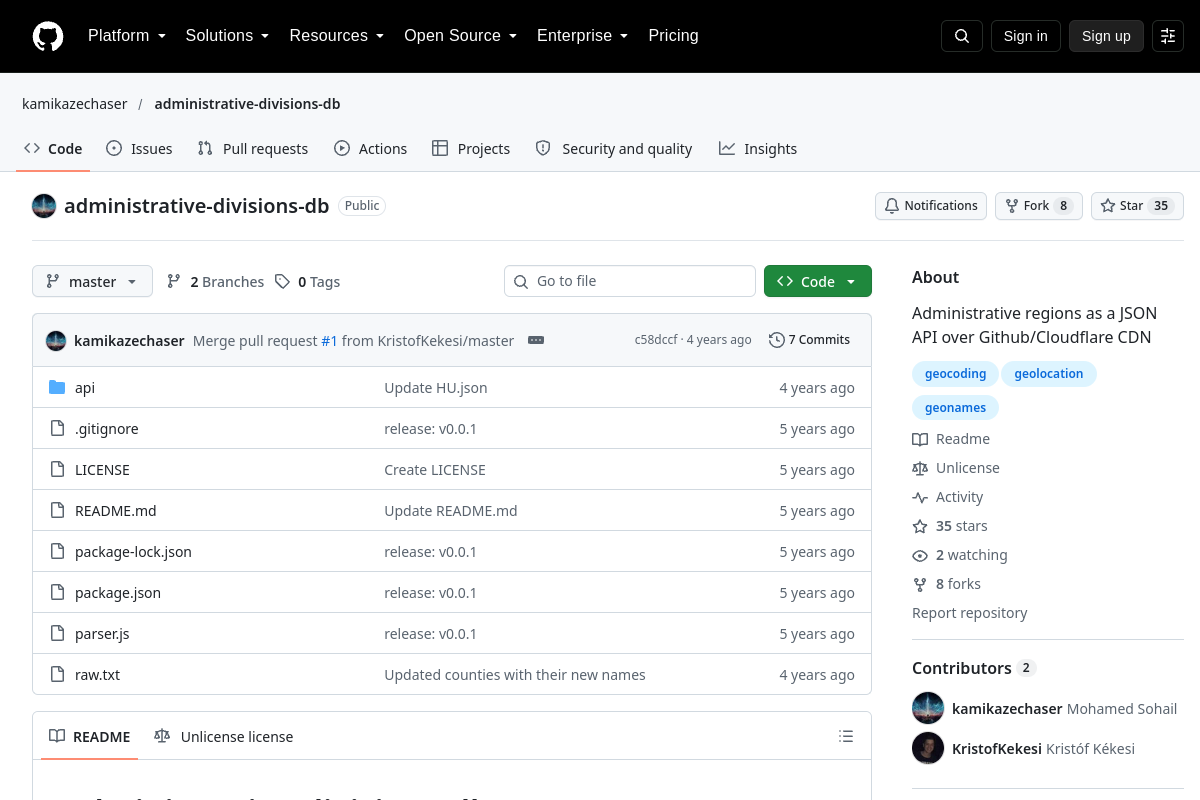The image size is (1200, 800).
Task: Open the Solutions menu
Action: (227, 36)
